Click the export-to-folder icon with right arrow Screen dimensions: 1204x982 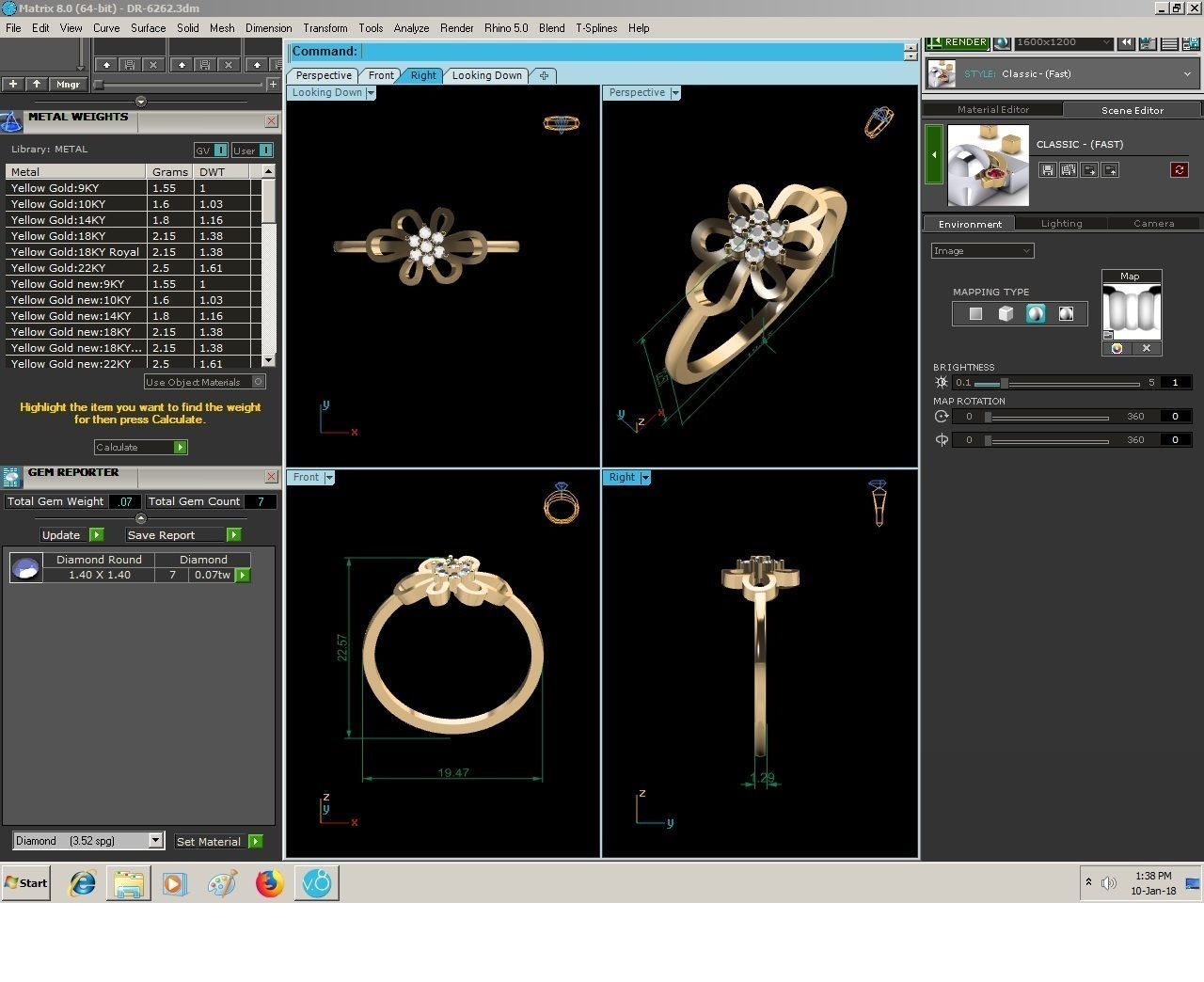[1089, 169]
